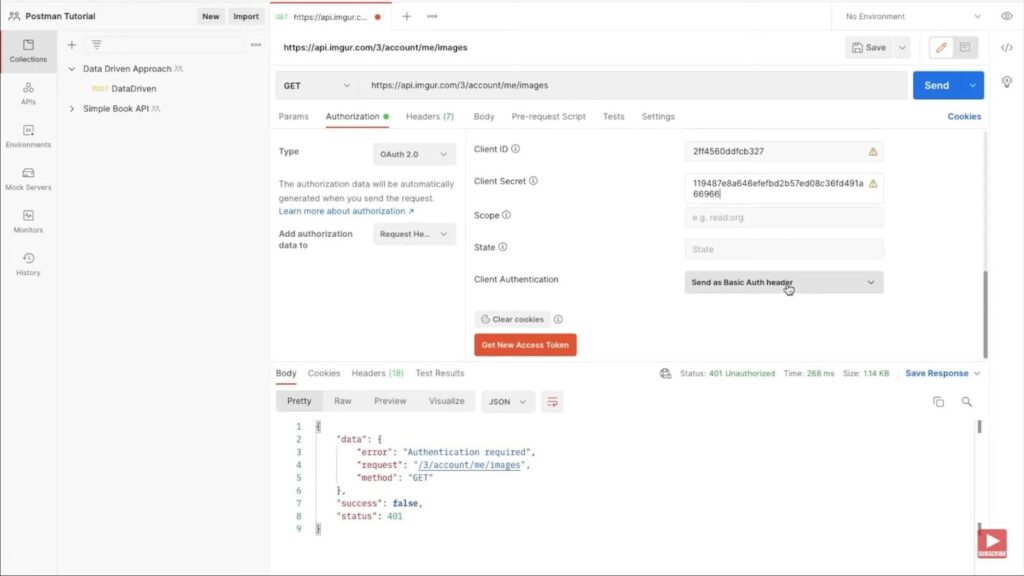Click the YouTube subscribe icon
This screenshot has height=576, width=1024.
pos(991,543)
